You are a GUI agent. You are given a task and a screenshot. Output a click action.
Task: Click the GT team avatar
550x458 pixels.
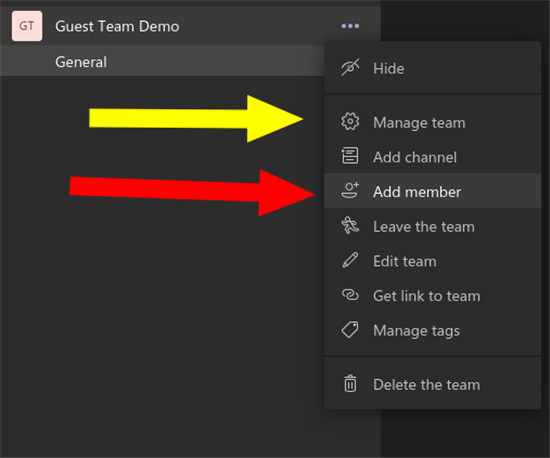[27, 26]
